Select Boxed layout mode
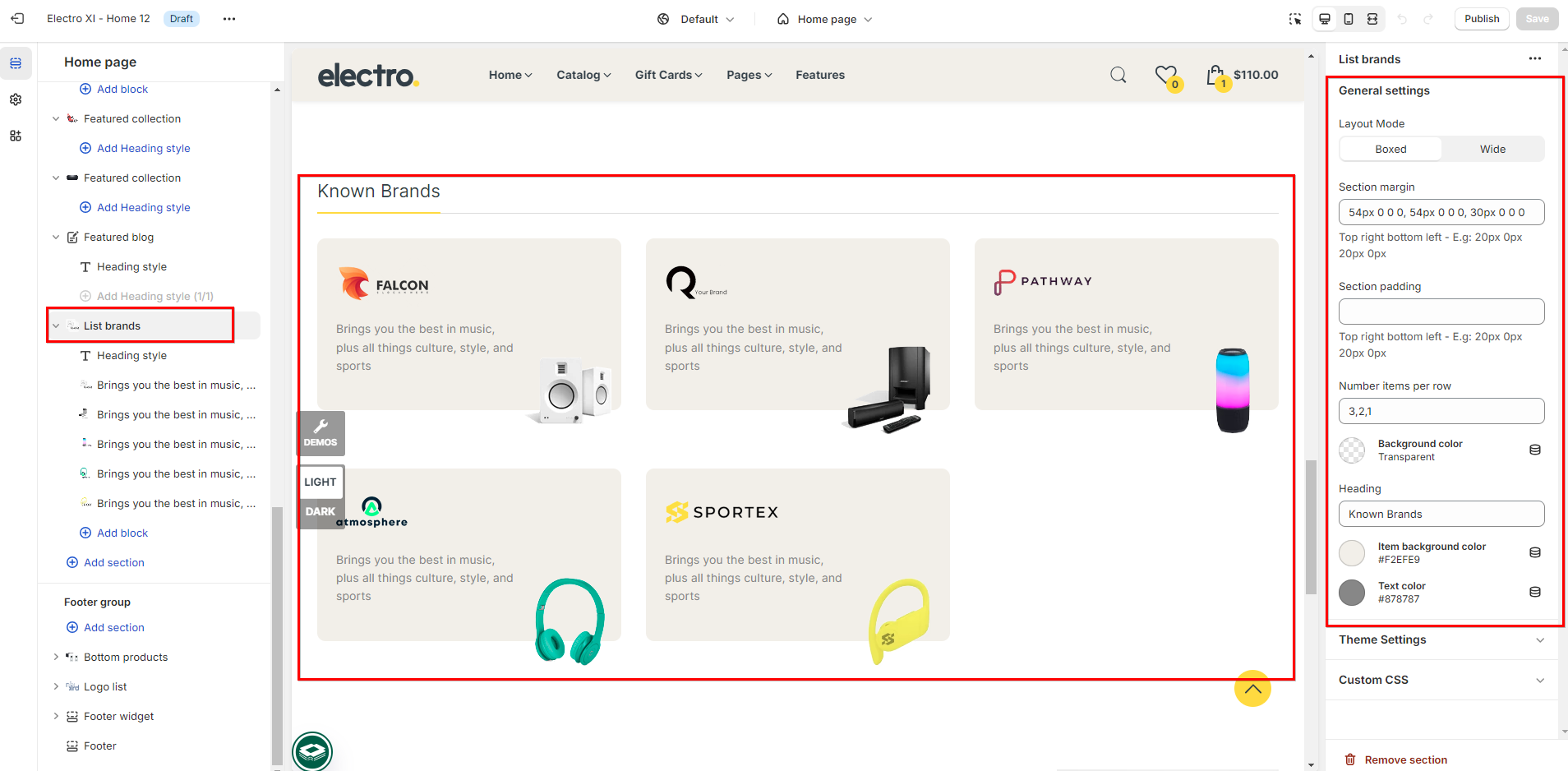The image size is (1568, 771). pos(1390,149)
